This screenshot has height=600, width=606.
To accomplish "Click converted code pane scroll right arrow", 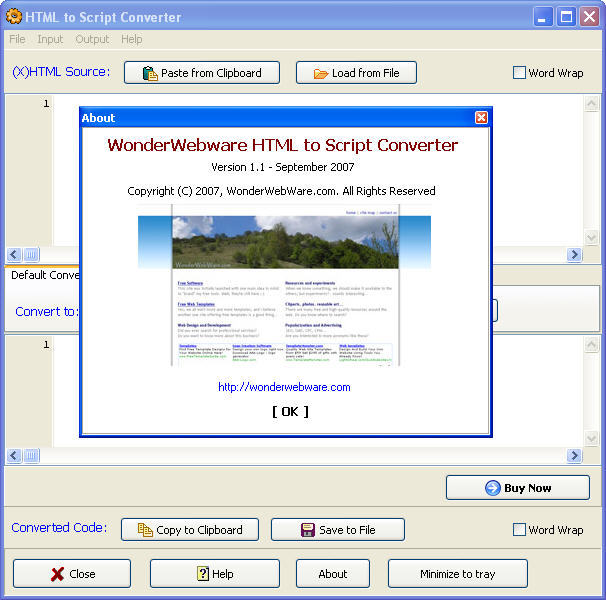I will 574,455.
